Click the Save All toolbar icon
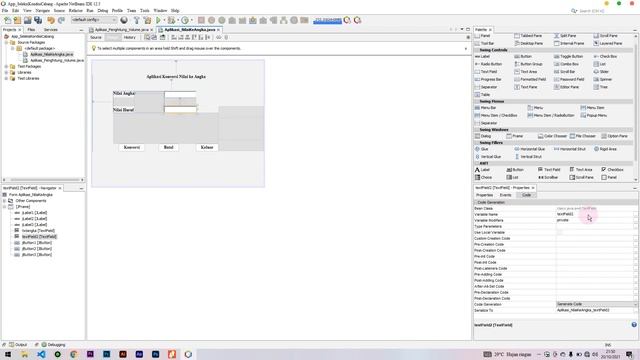This screenshot has width=640, height=360. [x=38, y=20]
